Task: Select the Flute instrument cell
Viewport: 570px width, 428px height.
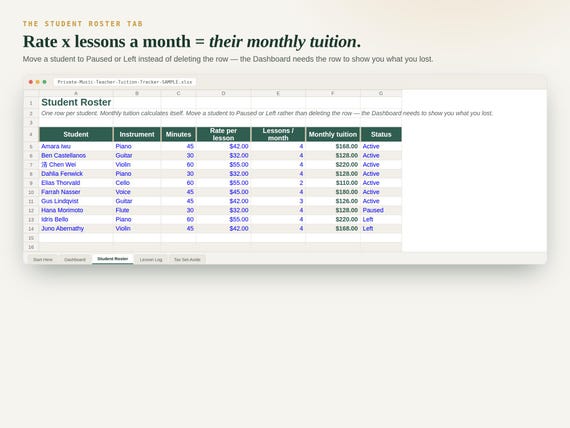Action: pos(137,210)
